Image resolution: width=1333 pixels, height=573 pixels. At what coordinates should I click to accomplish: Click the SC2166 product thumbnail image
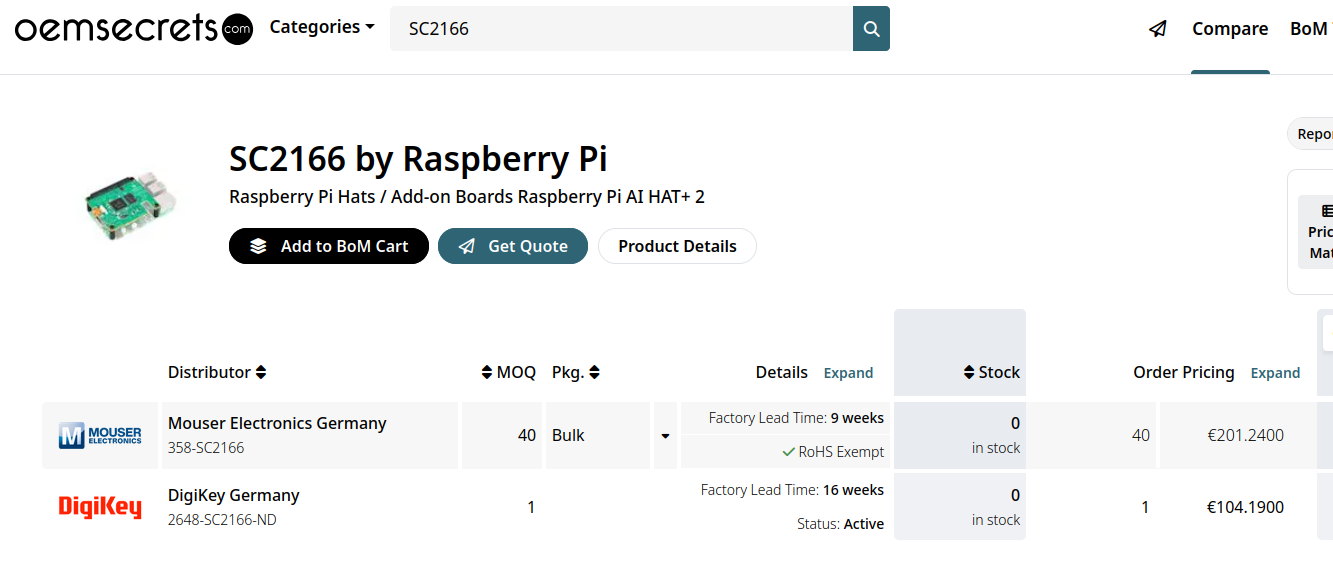tap(130, 204)
